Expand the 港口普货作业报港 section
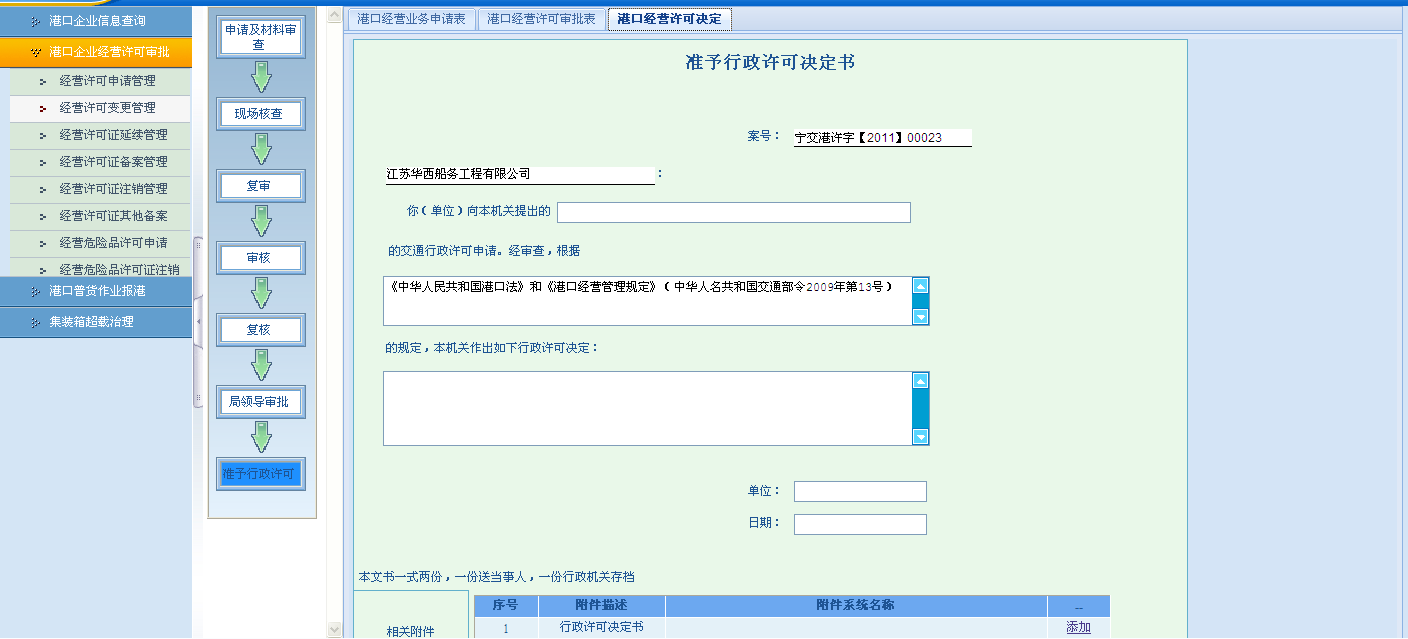This screenshot has width=1408, height=639. pyautogui.click(x=96, y=291)
